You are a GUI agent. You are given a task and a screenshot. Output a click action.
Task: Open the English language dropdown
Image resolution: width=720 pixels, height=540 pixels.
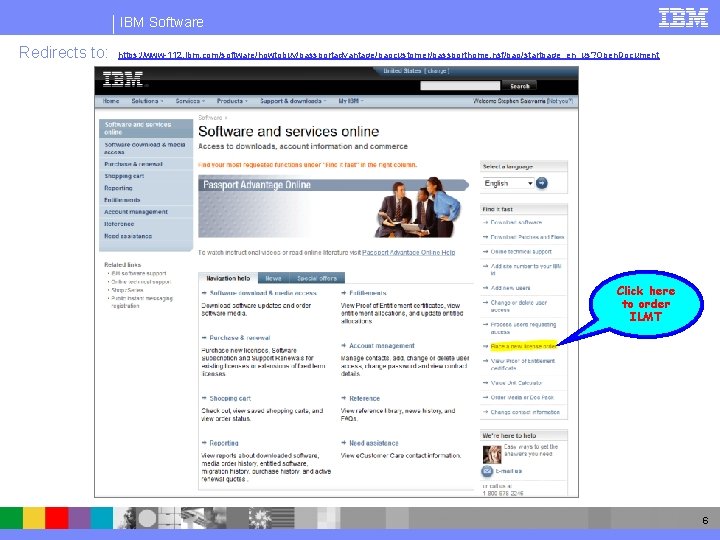(x=508, y=183)
